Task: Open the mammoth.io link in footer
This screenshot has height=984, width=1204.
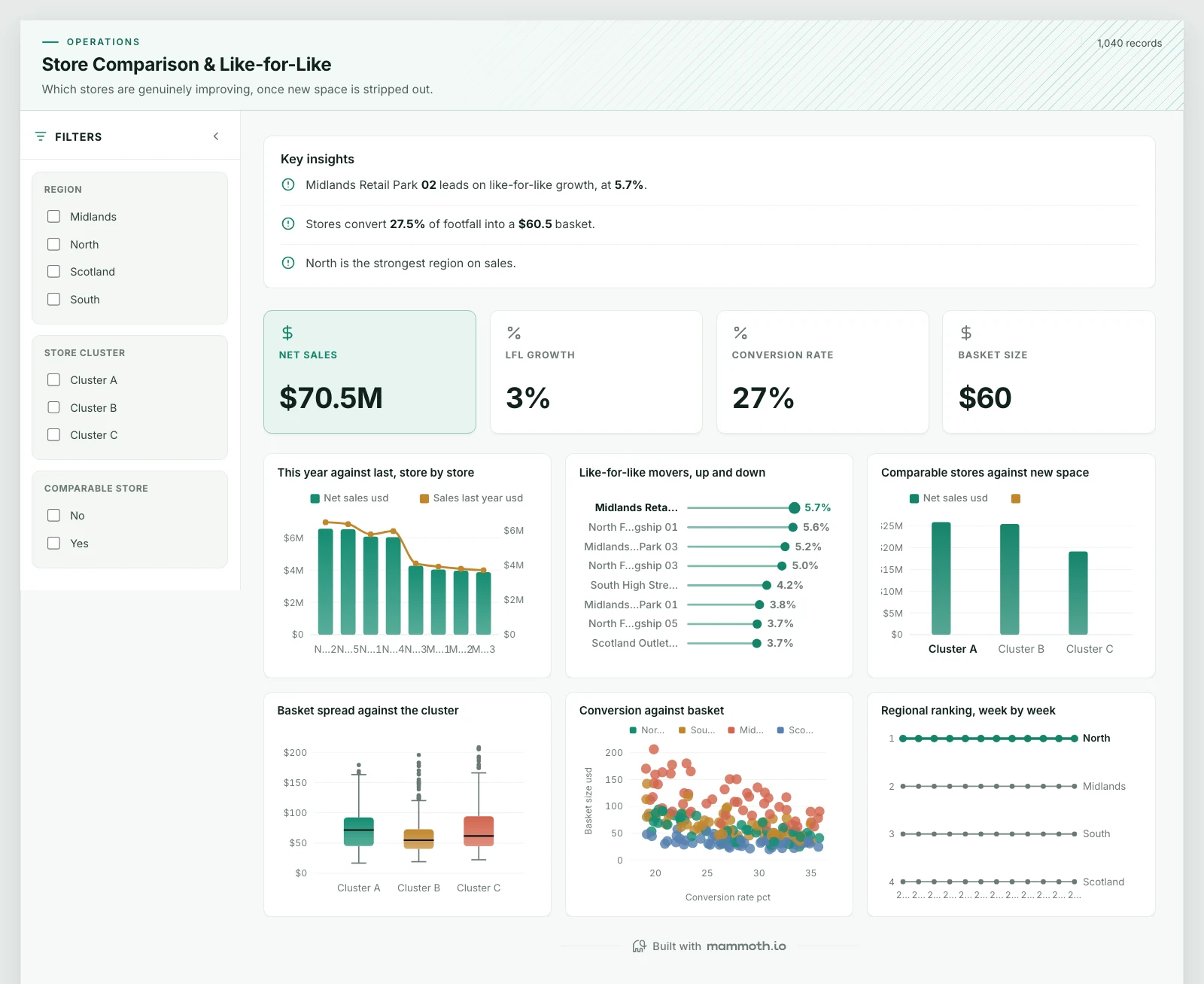Action: click(x=746, y=946)
